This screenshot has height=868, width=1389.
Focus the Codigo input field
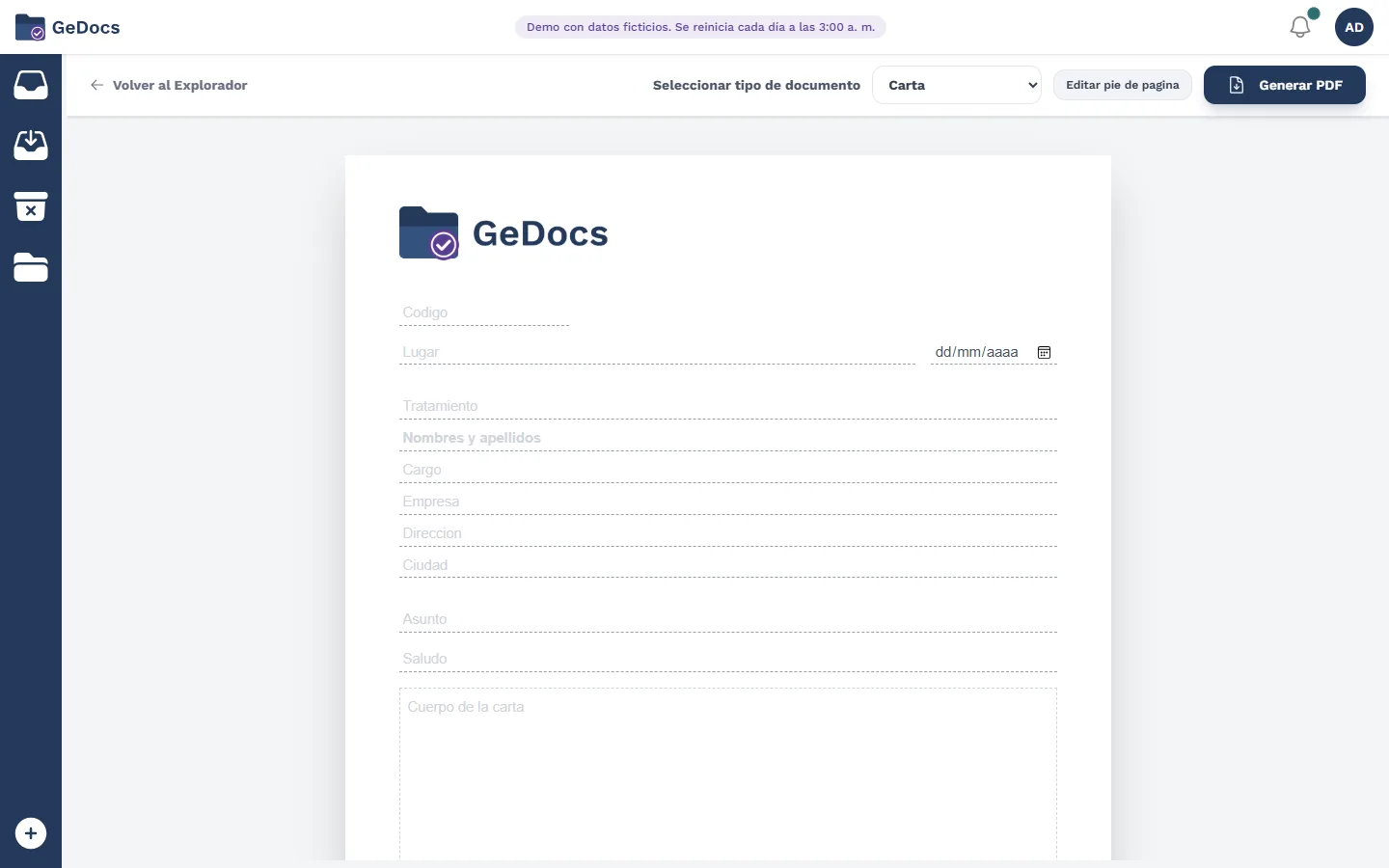point(484,312)
